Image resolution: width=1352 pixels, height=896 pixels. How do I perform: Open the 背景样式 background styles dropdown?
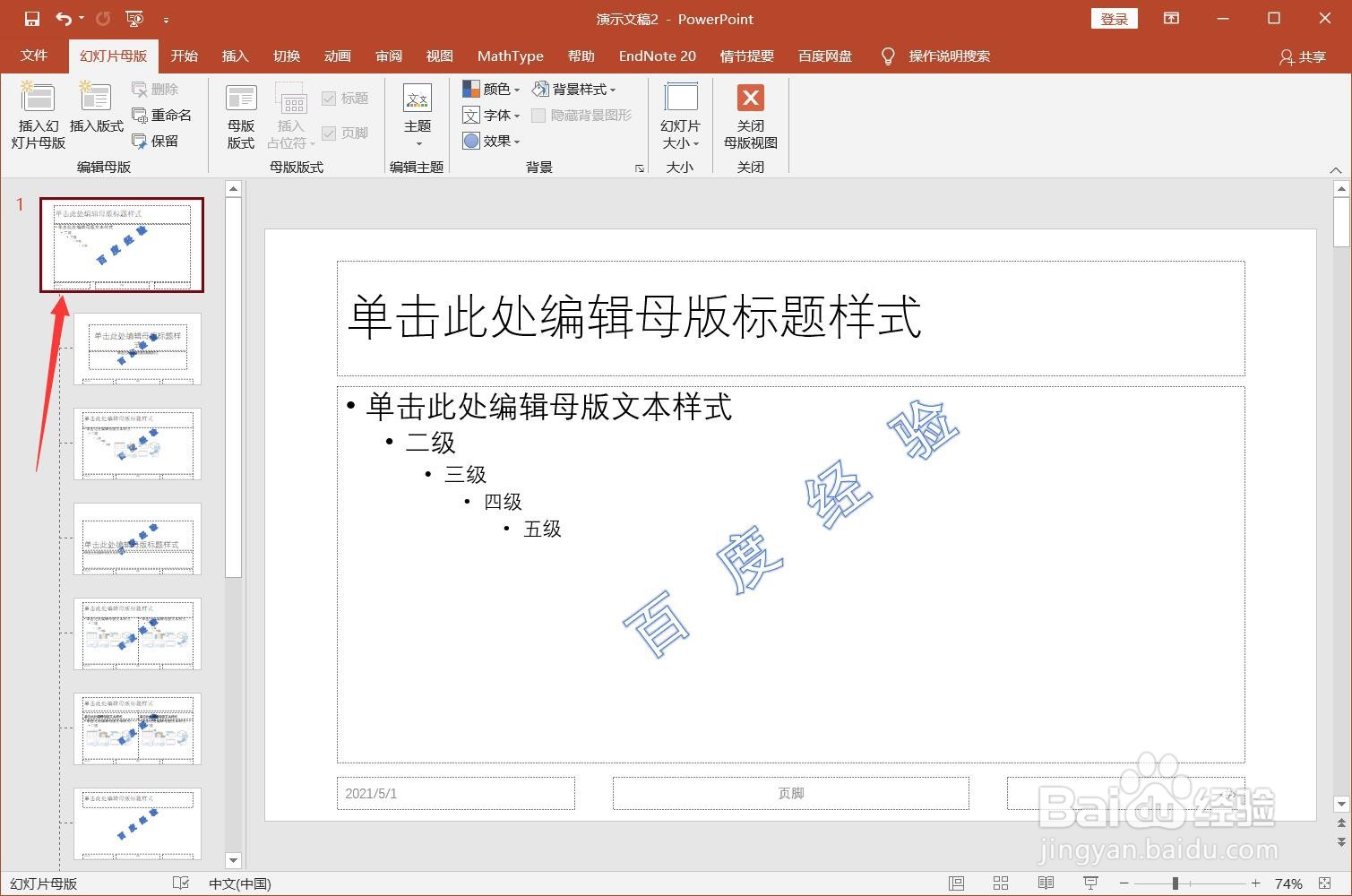[x=574, y=89]
